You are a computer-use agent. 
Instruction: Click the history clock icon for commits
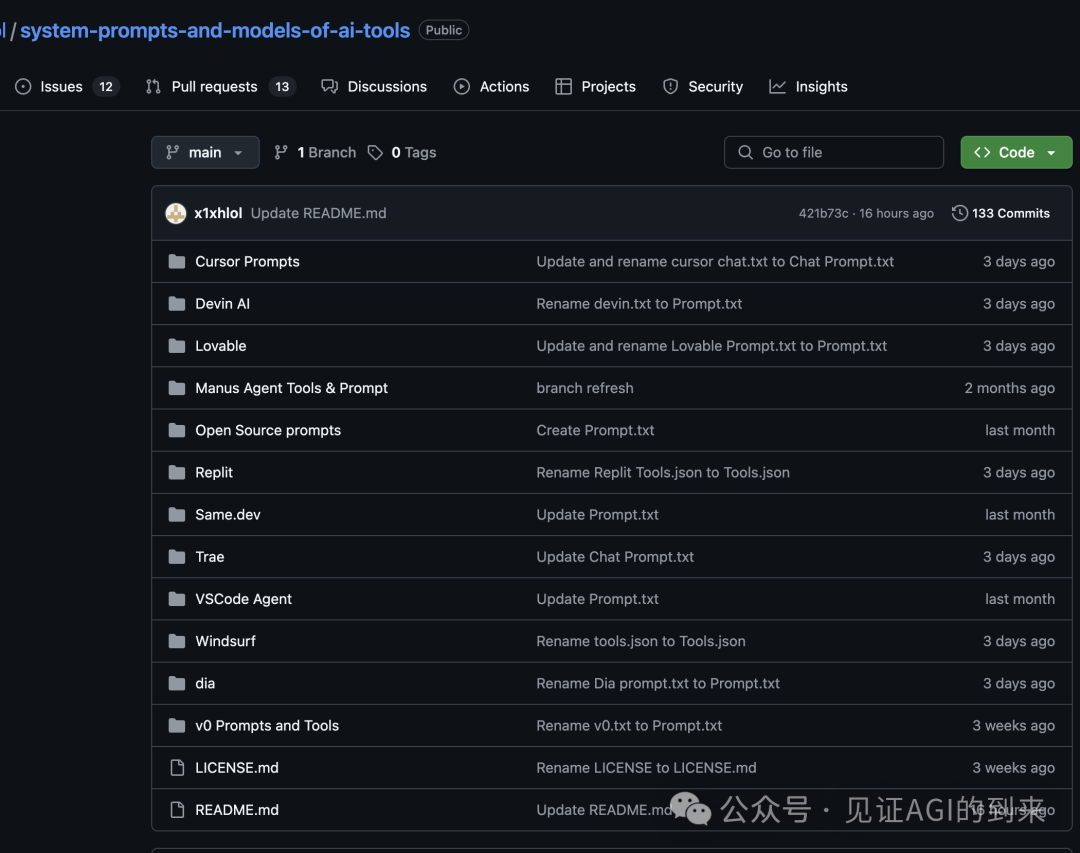[960, 213]
